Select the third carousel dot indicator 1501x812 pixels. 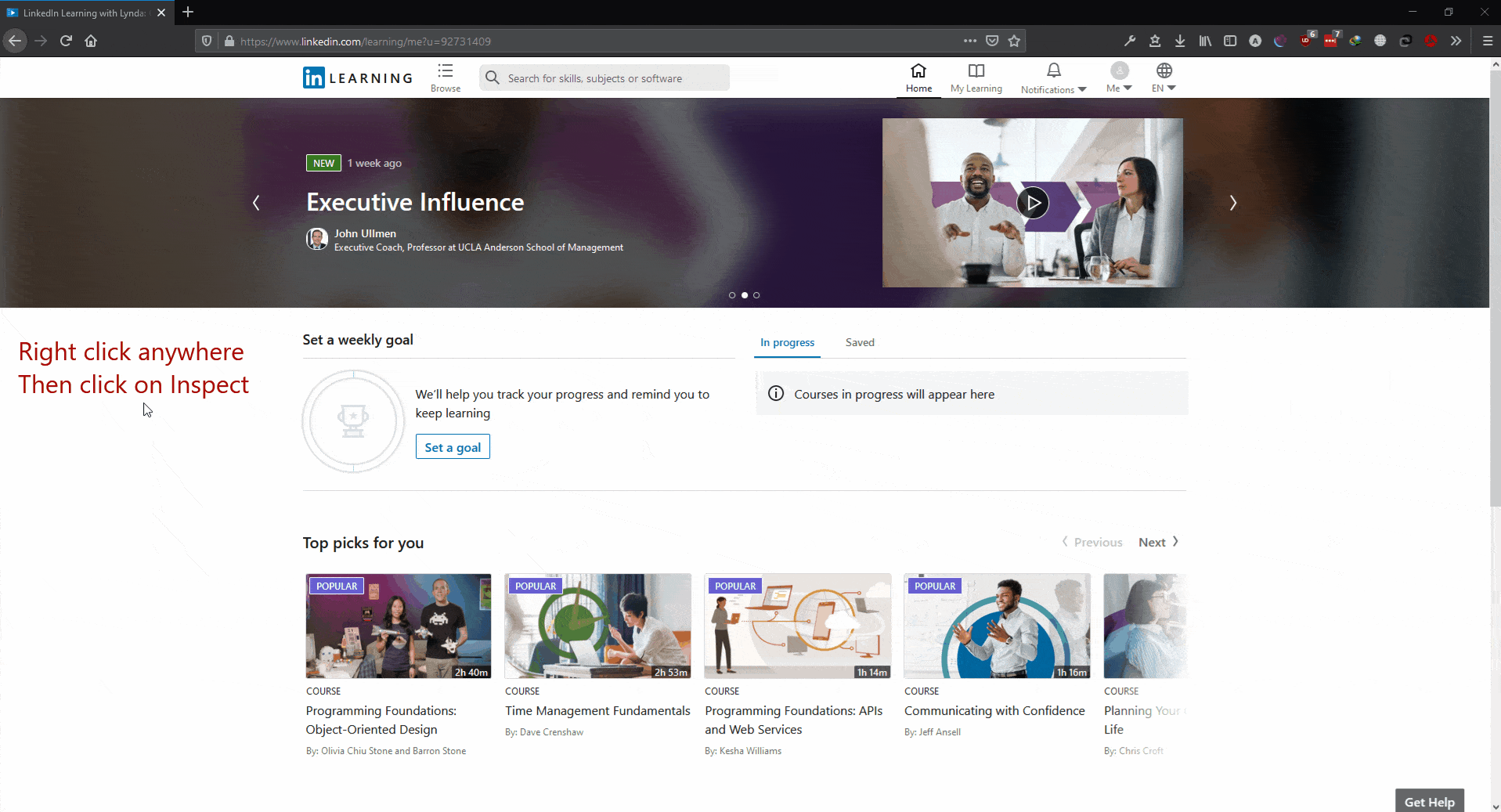(756, 295)
